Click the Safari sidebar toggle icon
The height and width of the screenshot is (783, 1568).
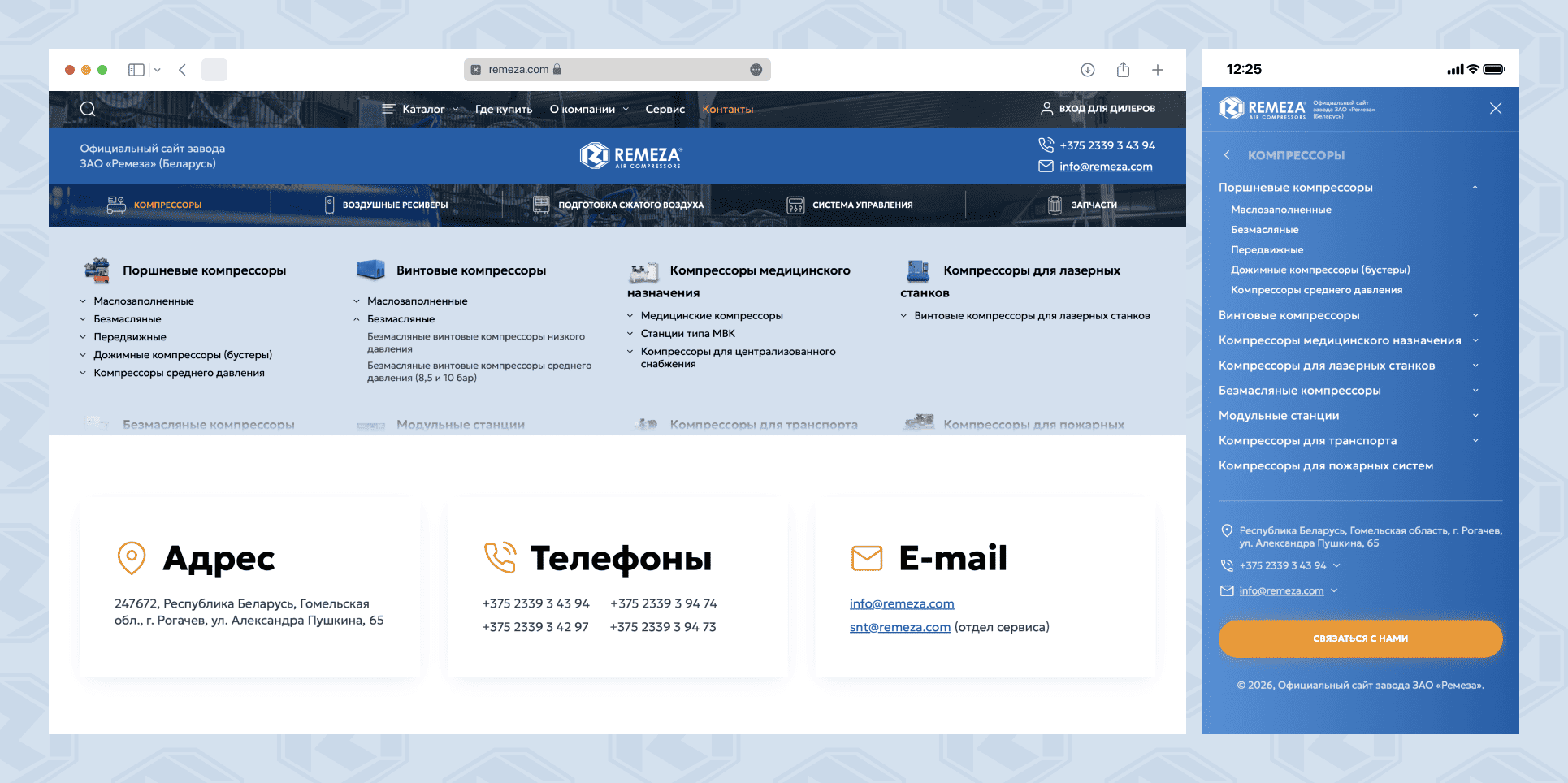pyautogui.click(x=136, y=70)
